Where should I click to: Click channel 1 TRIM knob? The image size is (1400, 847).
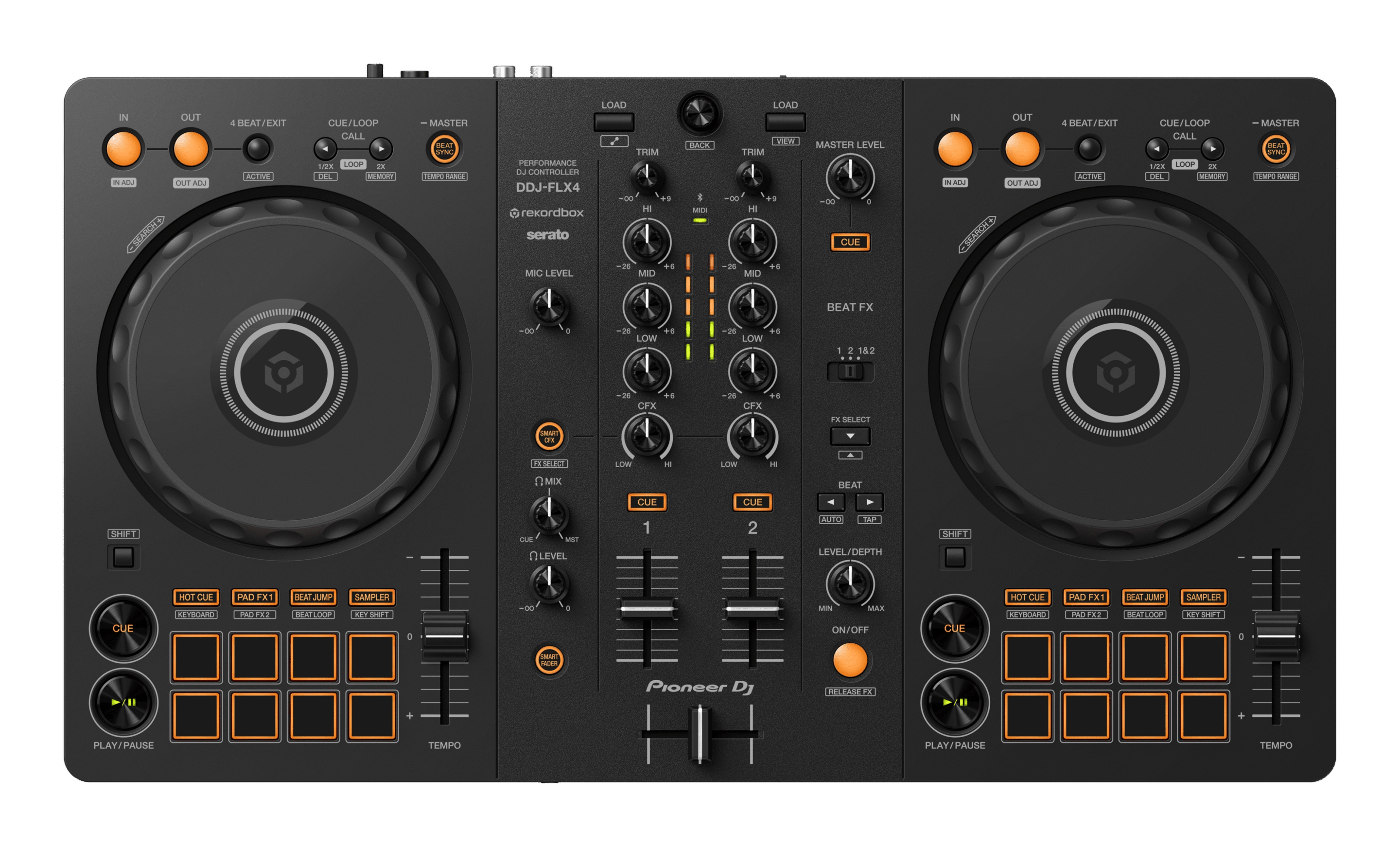[647, 177]
